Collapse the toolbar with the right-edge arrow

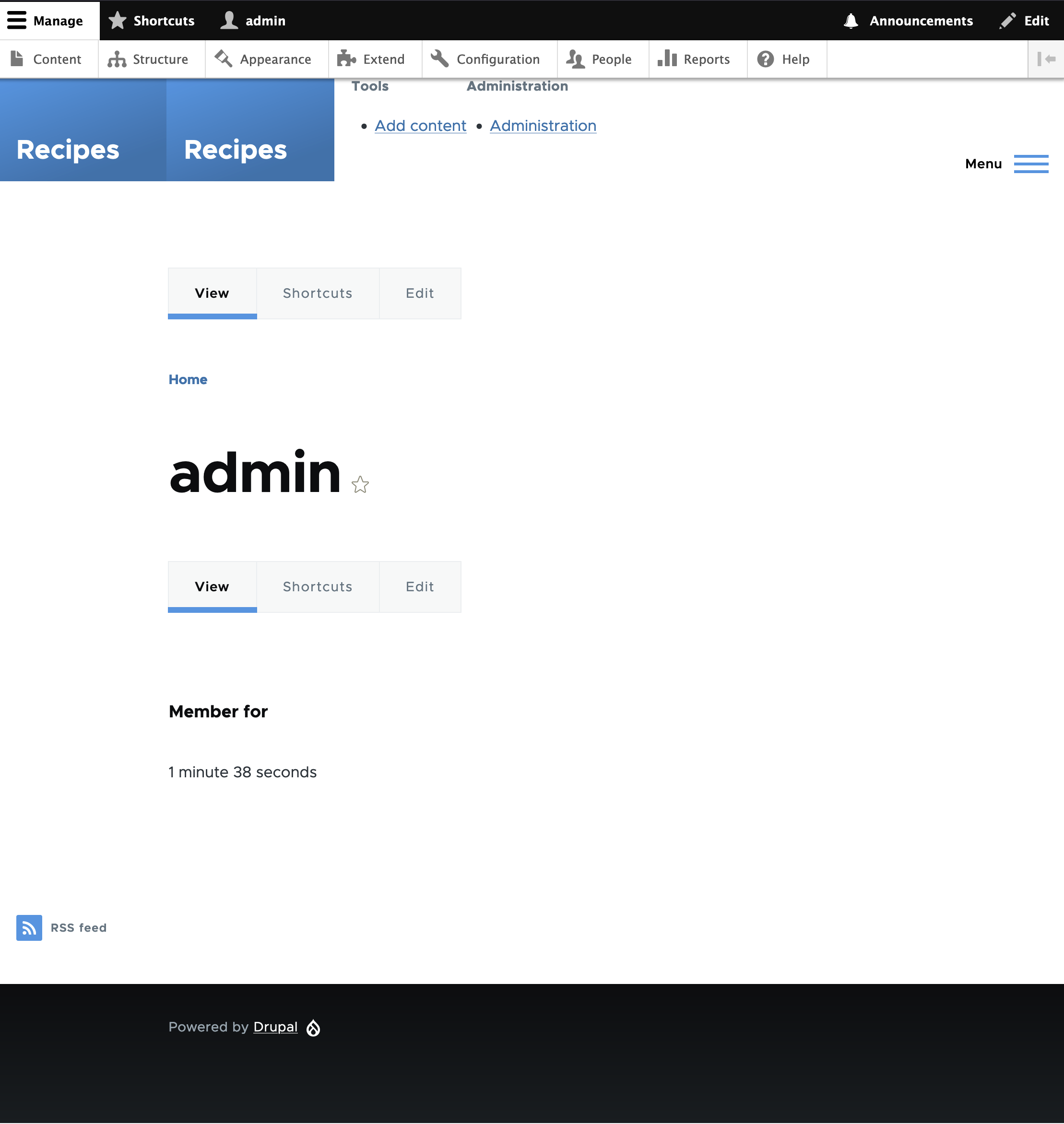(x=1045, y=59)
